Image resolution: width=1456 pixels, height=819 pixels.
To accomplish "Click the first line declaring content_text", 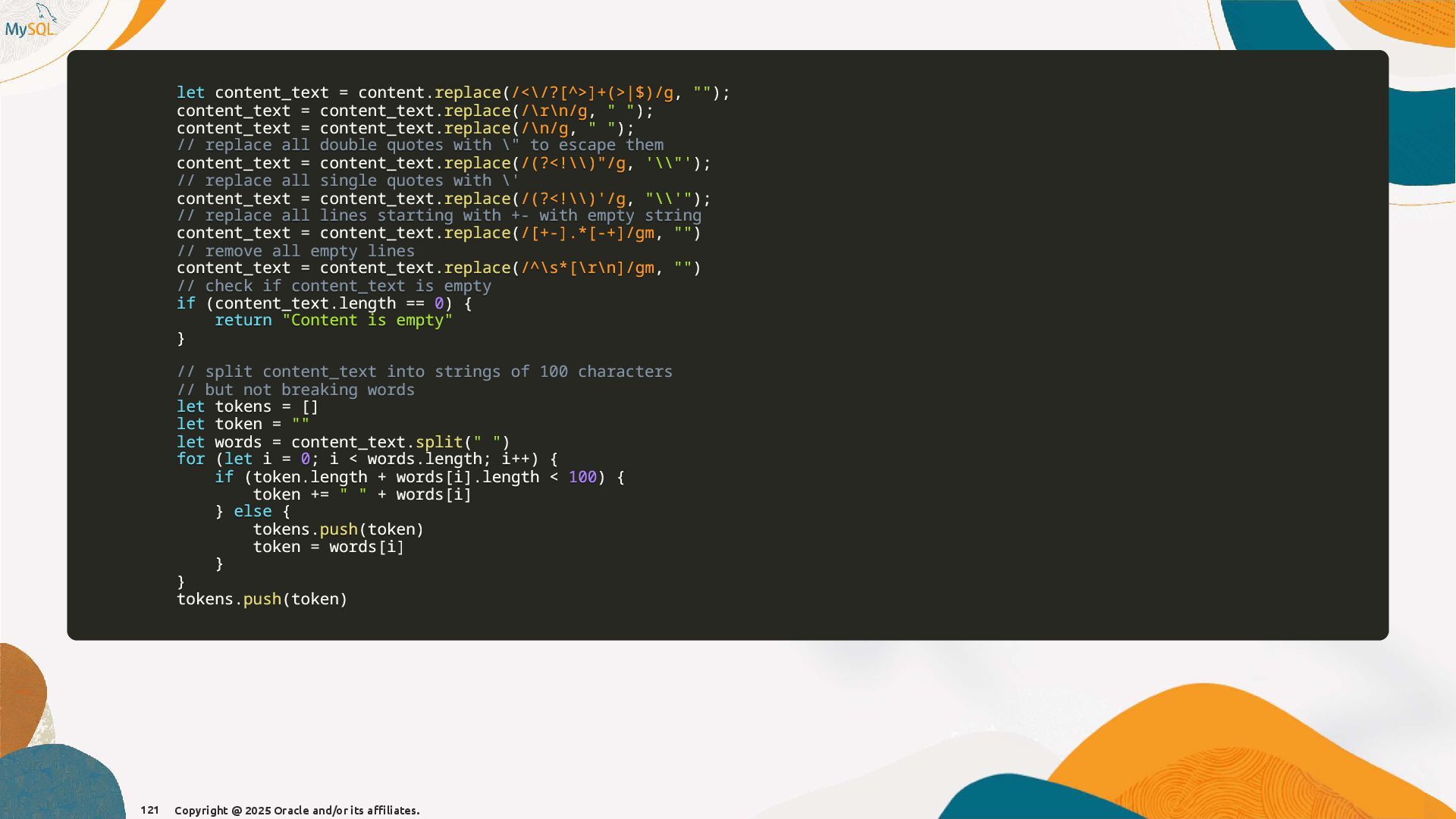I will coord(453,93).
